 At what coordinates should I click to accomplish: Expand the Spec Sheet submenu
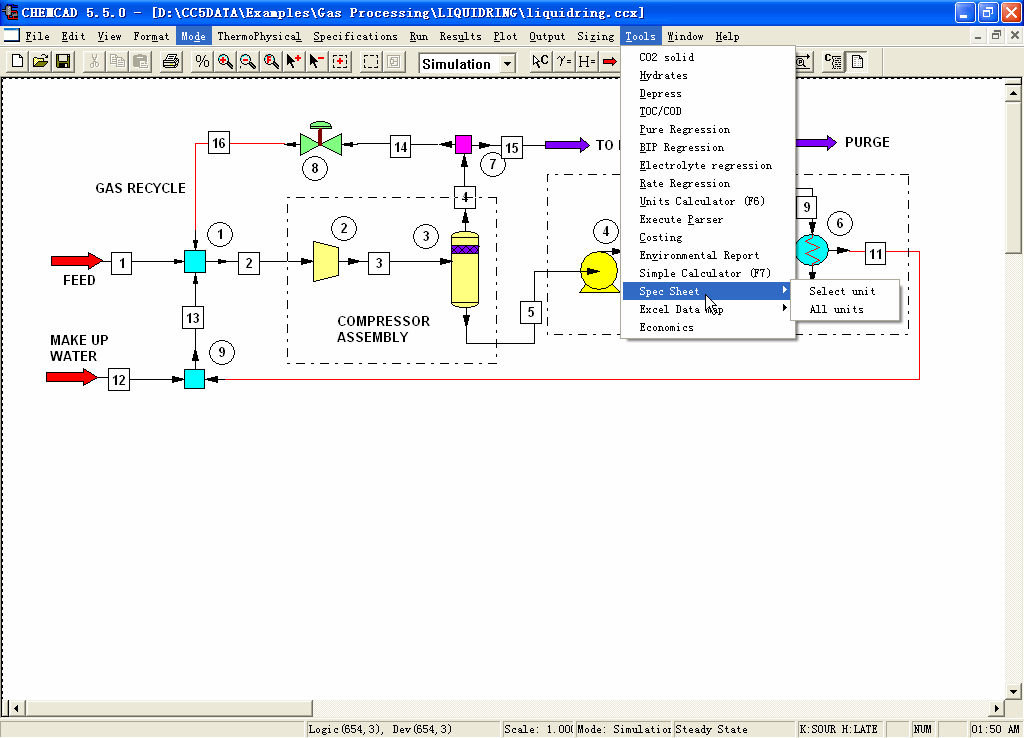click(x=707, y=291)
